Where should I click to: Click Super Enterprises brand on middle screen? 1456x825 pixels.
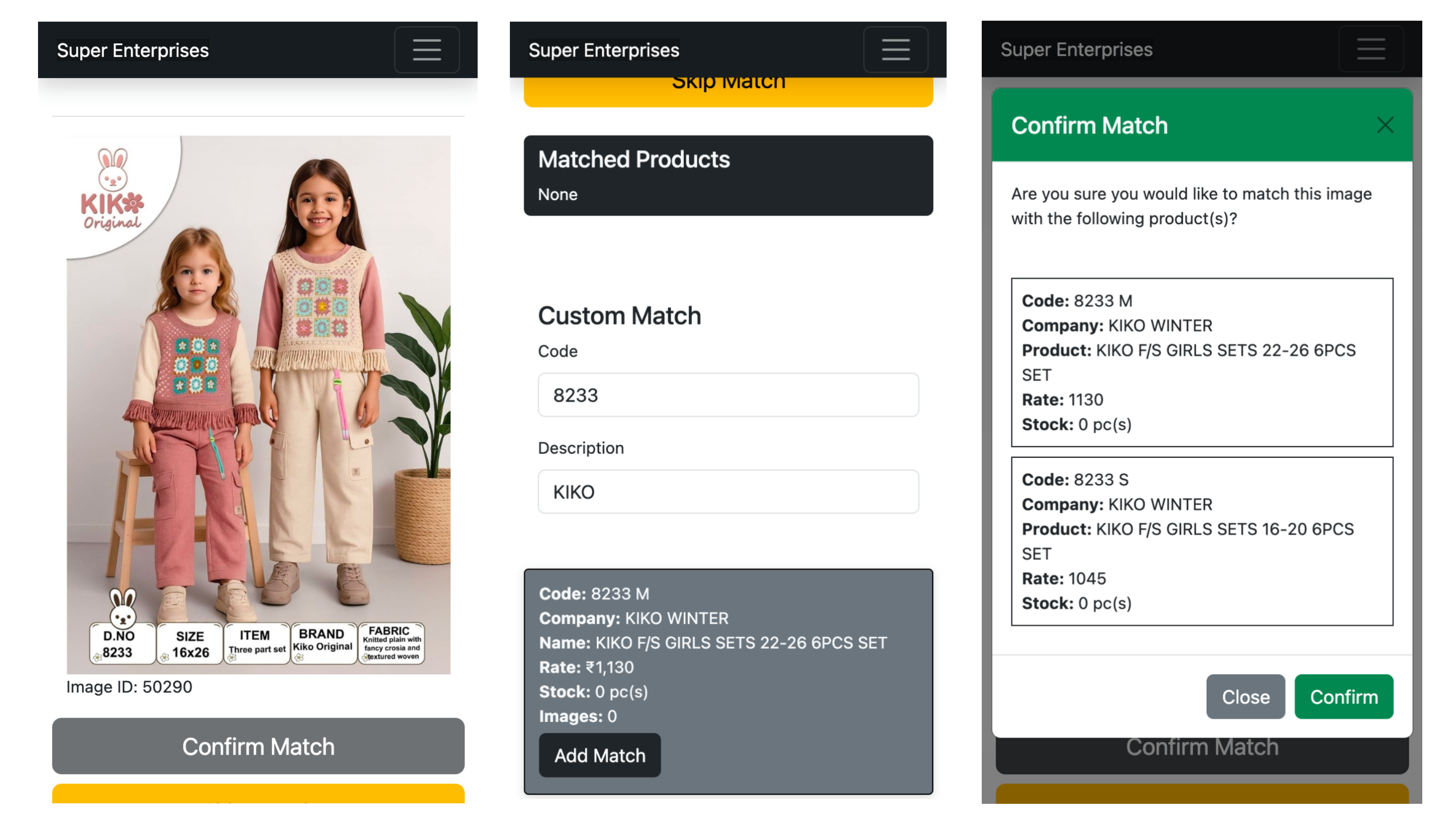pyautogui.click(x=604, y=51)
